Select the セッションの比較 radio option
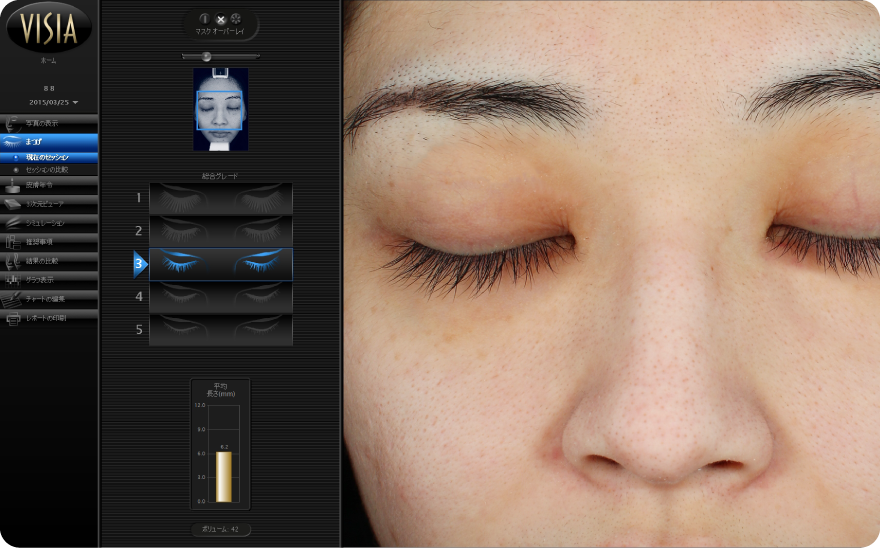The image size is (880, 548). coord(17,170)
